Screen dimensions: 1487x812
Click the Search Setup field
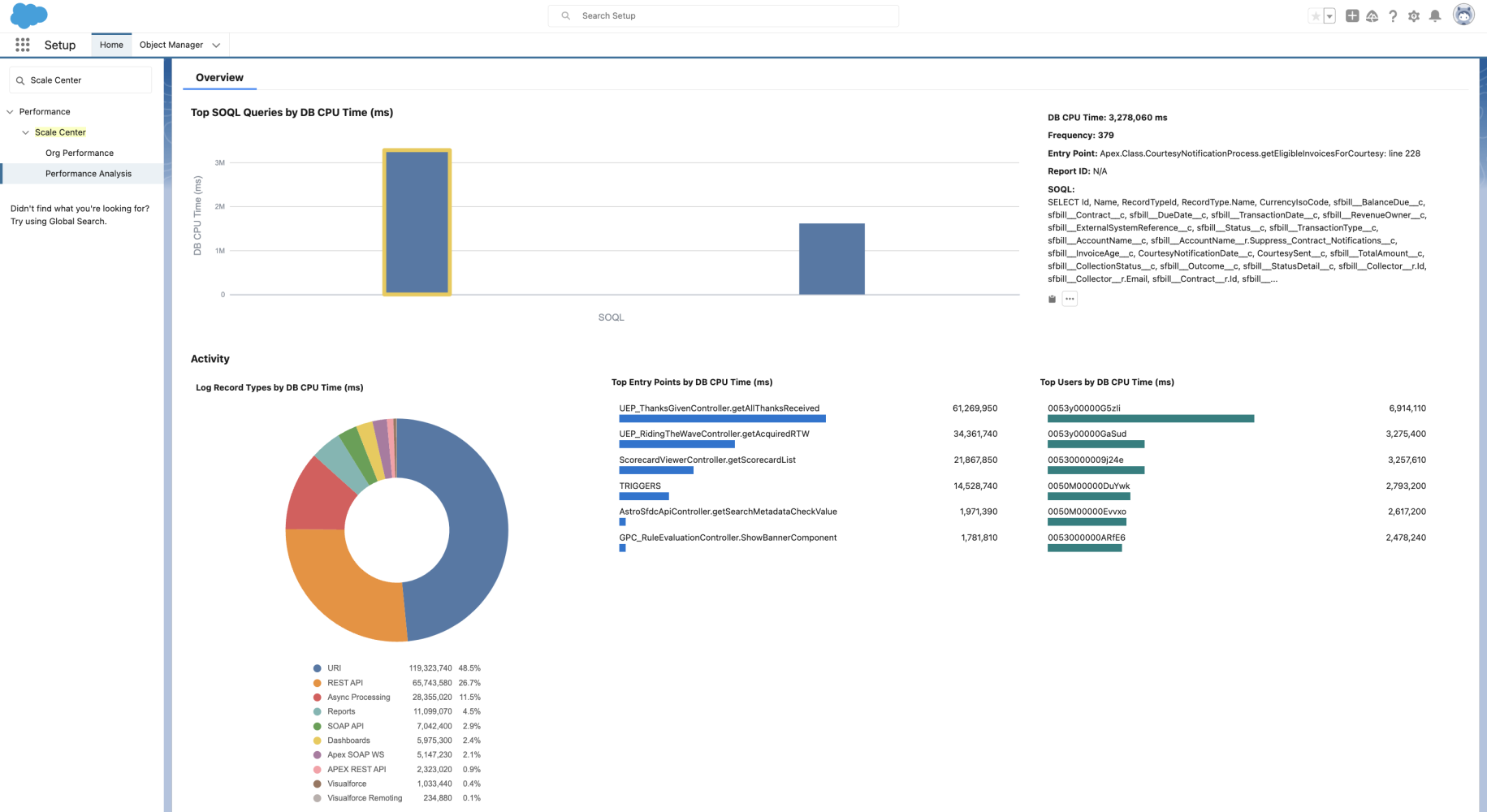click(723, 15)
